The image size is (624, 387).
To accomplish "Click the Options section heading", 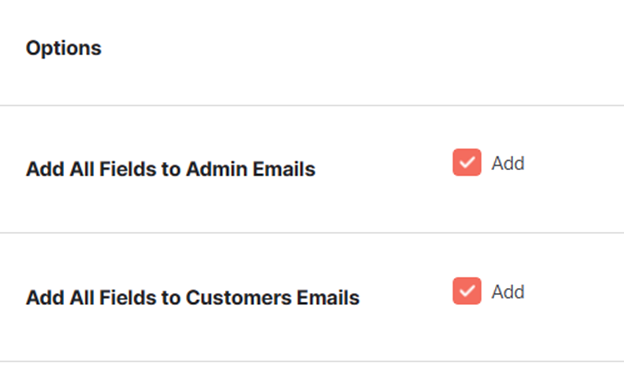I will click(x=64, y=49).
